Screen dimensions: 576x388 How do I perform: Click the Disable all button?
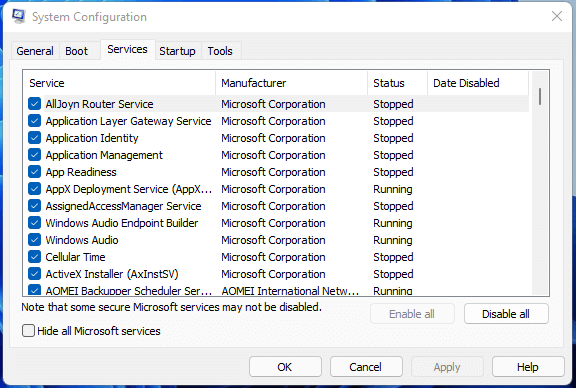coord(506,314)
